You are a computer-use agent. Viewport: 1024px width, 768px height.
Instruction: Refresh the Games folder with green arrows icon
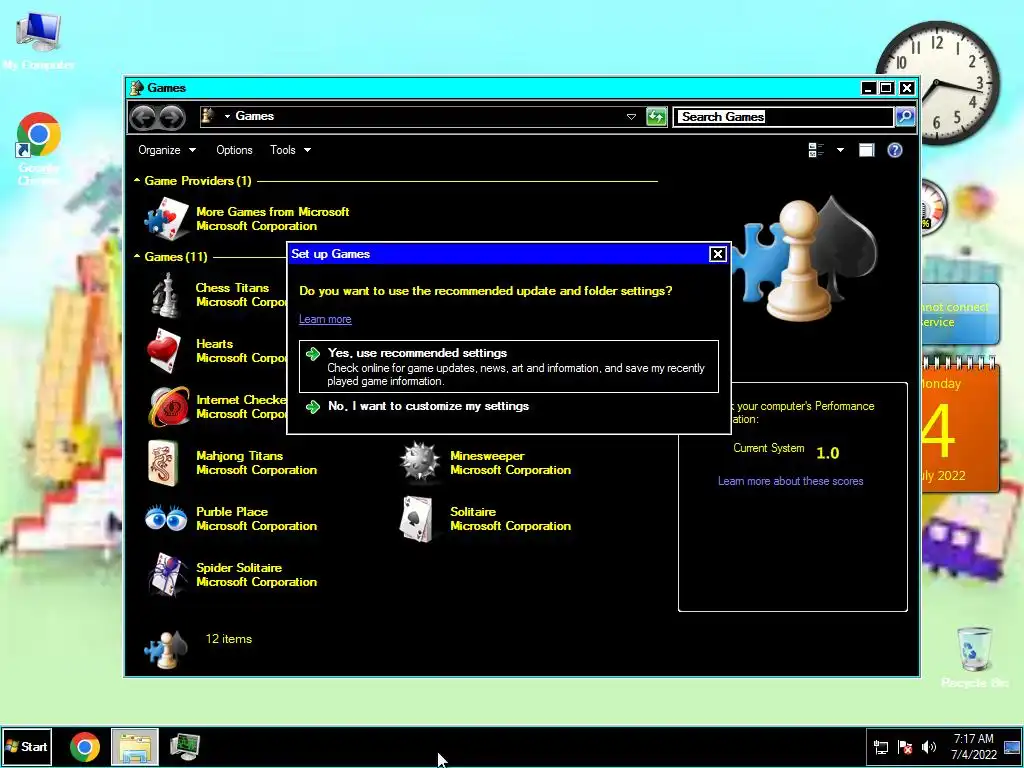click(x=656, y=117)
